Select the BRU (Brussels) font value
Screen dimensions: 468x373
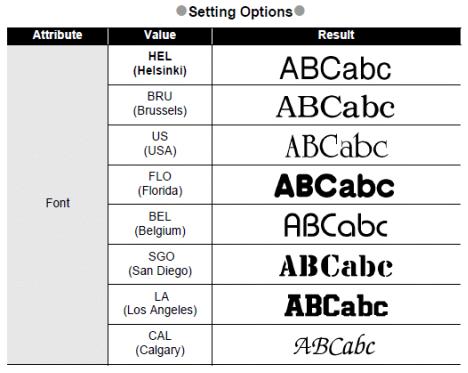(160, 104)
